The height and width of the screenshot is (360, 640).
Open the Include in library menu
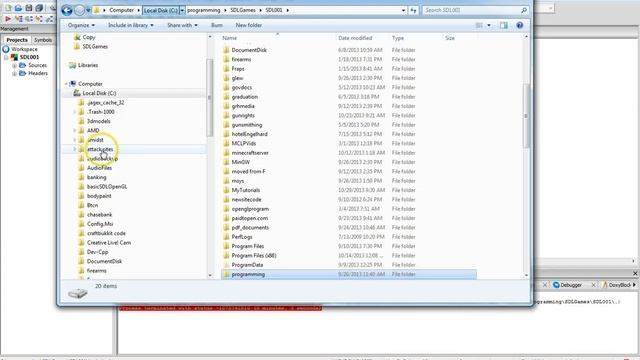point(131,25)
